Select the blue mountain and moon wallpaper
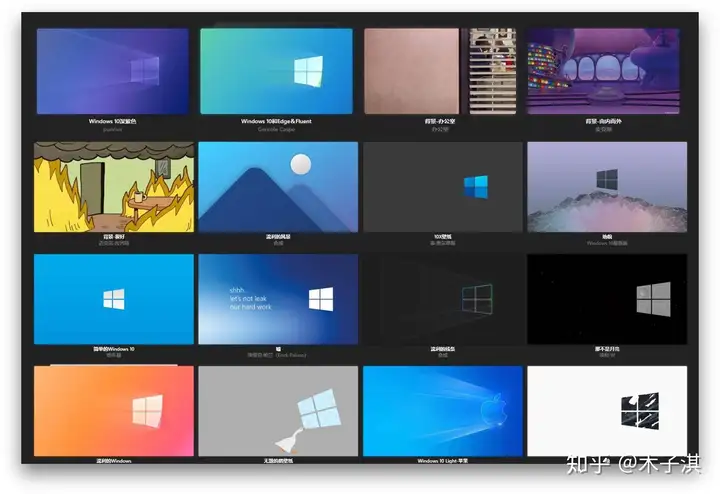Image resolution: width=720 pixels, height=494 pixels. click(278, 187)
